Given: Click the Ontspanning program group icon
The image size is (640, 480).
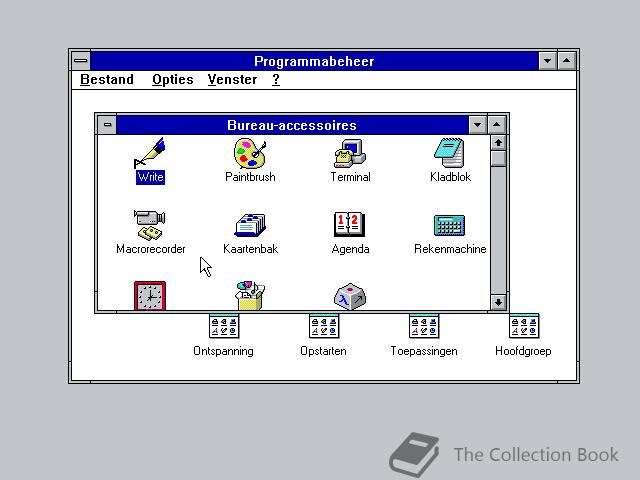Looking at the screenshot, I should point(224,326).
